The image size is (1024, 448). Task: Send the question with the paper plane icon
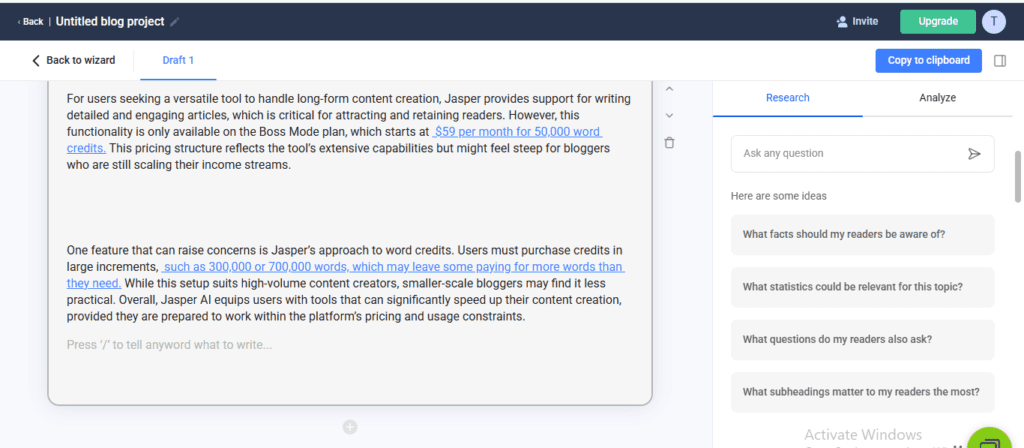tap(974, 153)
